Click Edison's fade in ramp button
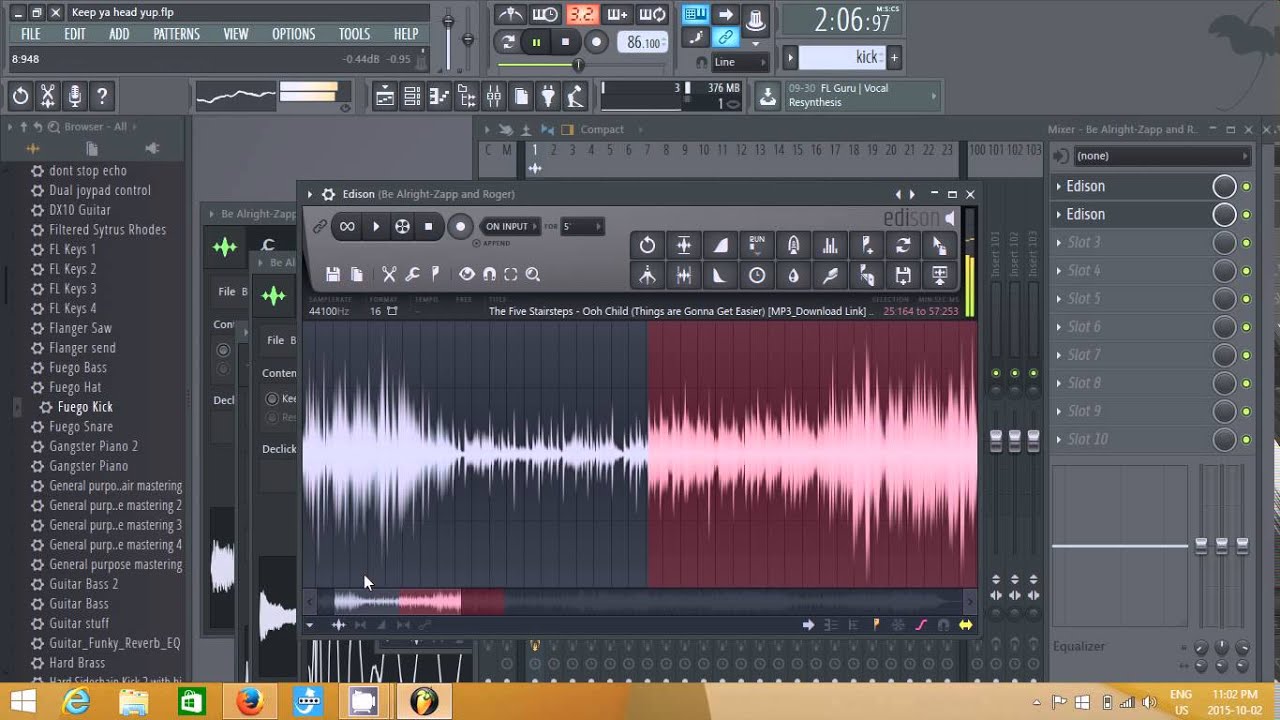This screenshot has height=720, width=1280. click(720, 245)
